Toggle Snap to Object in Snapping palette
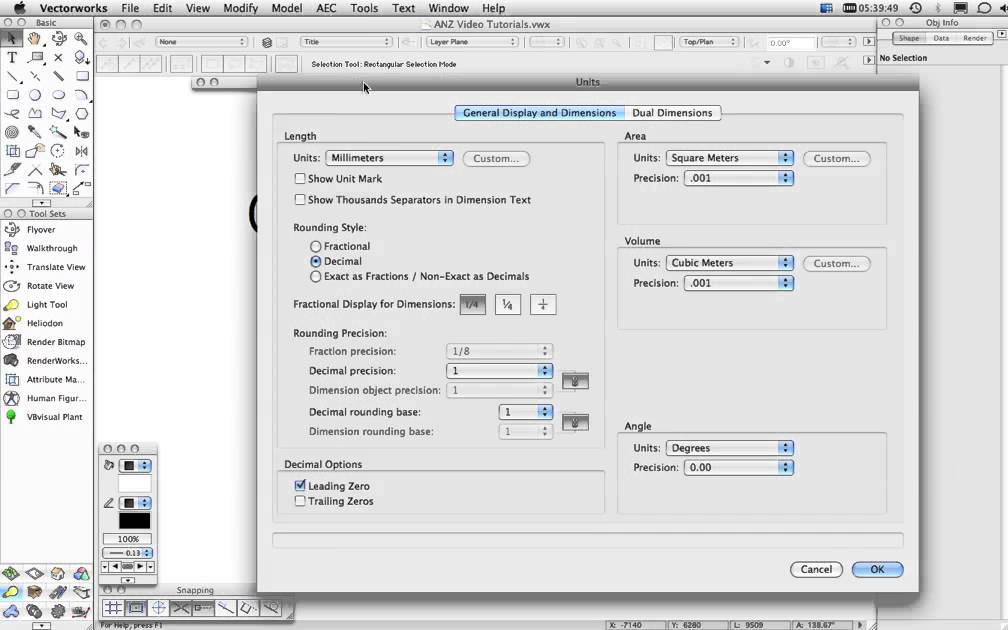The image size is (1008, 630). [x=136, y=608]
